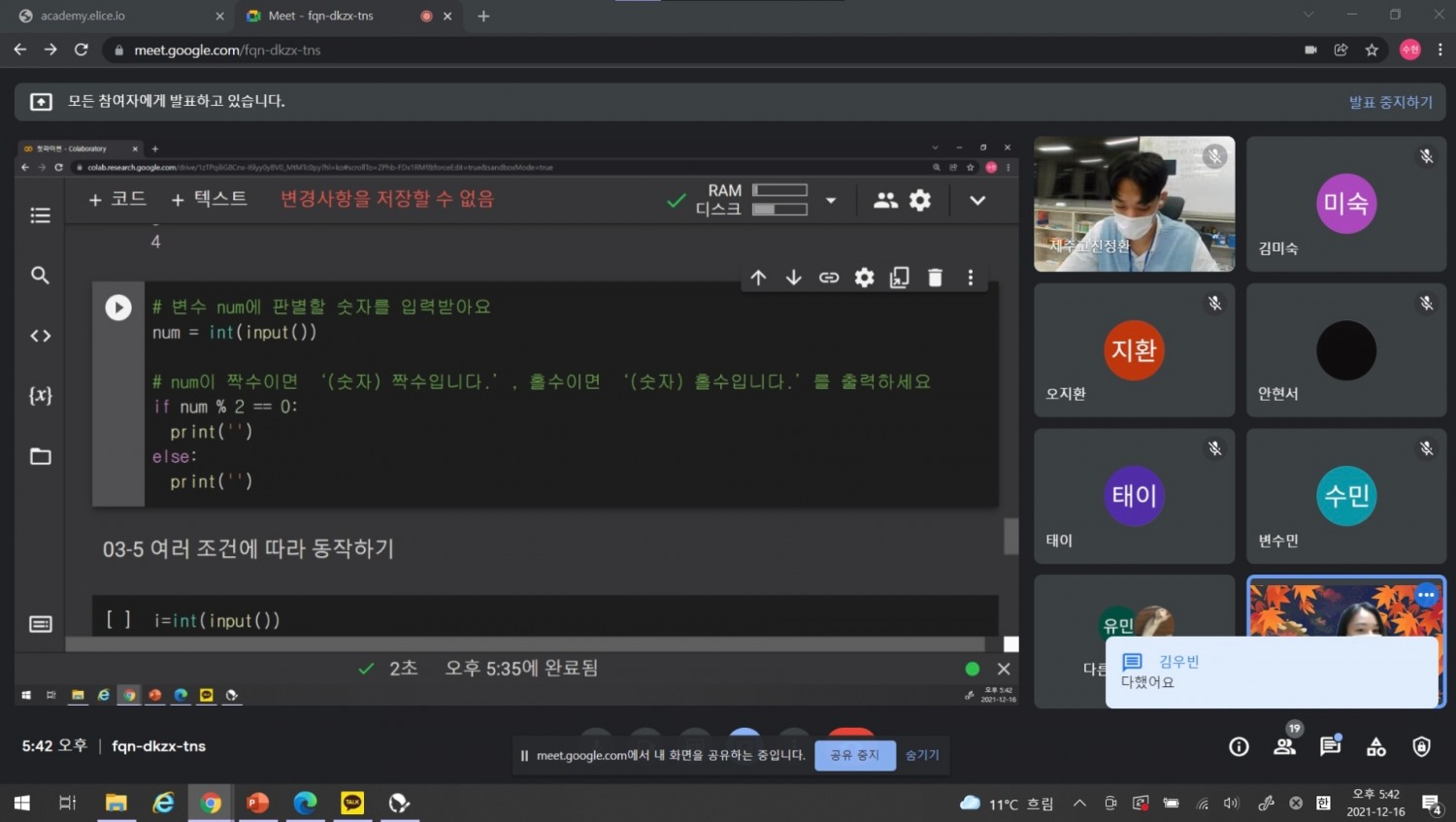Select 제주고진정환 video tile
Viewport: 1456px width, 822px height.
click(1135, 204)
